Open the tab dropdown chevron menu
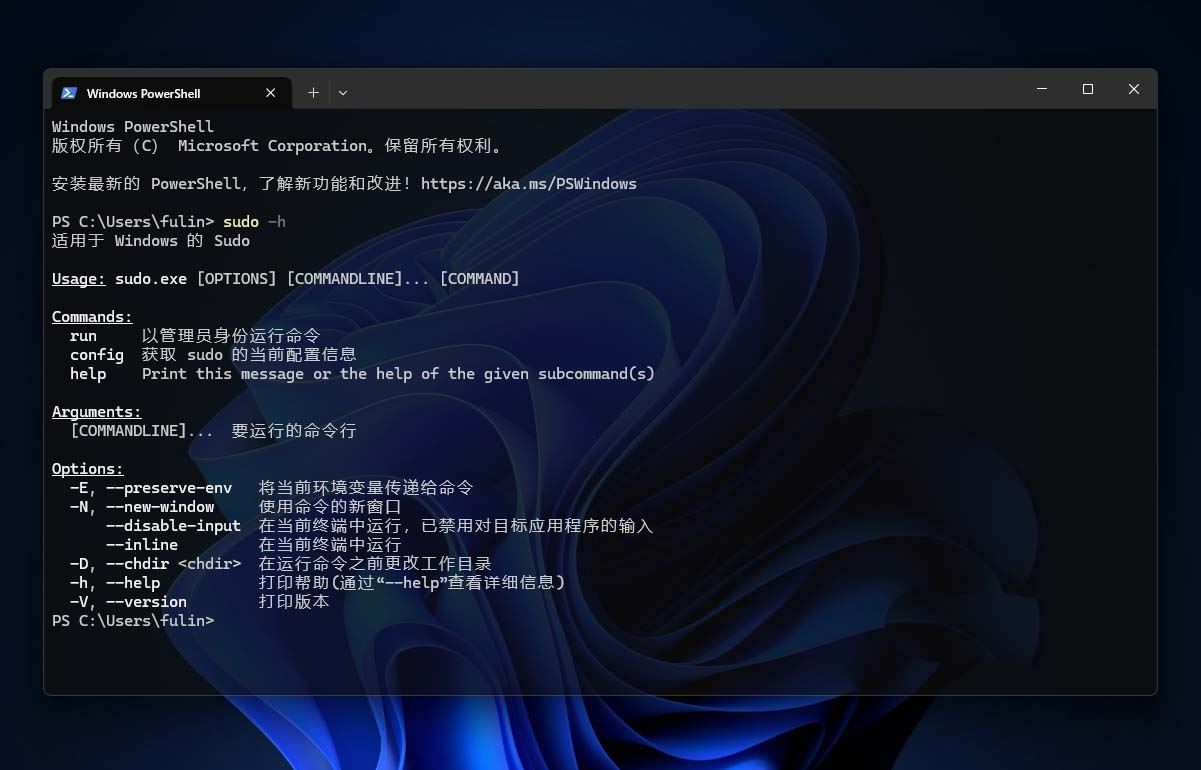 click(x=343, y=92)
